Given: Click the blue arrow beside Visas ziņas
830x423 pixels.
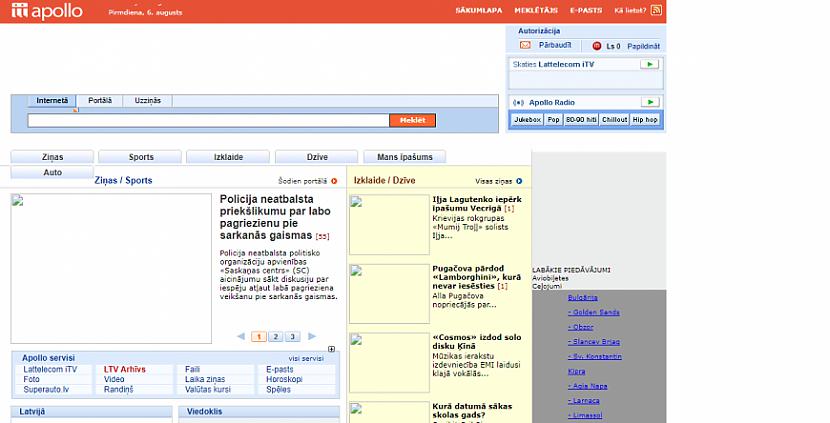Looking at the screenshot, I should [519, 181].
